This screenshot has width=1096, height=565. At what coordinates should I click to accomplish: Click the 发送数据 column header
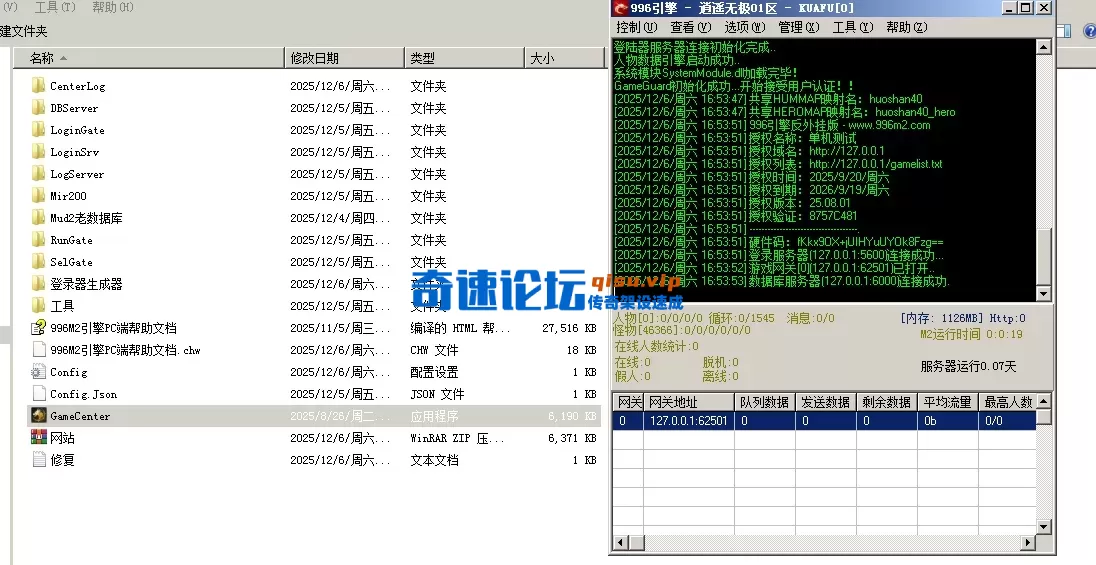pyautogui.click(x=825, y=402)
